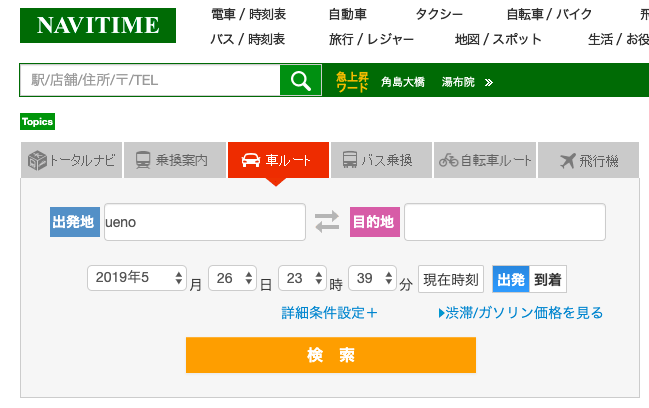Open the minute dropdown showing 39
Image resolution: width=649 pixels, height=408 pixels.
(x=373, y=278)
